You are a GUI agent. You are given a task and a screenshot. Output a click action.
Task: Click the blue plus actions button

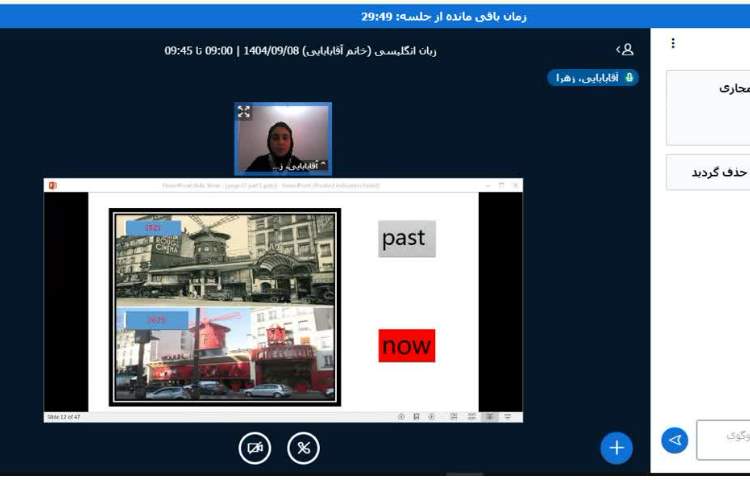point(616,448)
